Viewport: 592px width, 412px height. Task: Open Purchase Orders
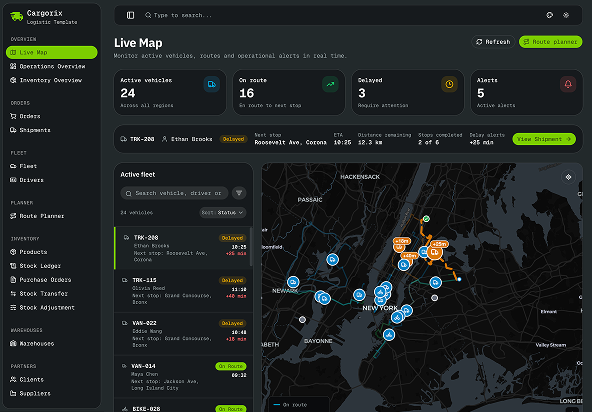click(x=52, y=280)
